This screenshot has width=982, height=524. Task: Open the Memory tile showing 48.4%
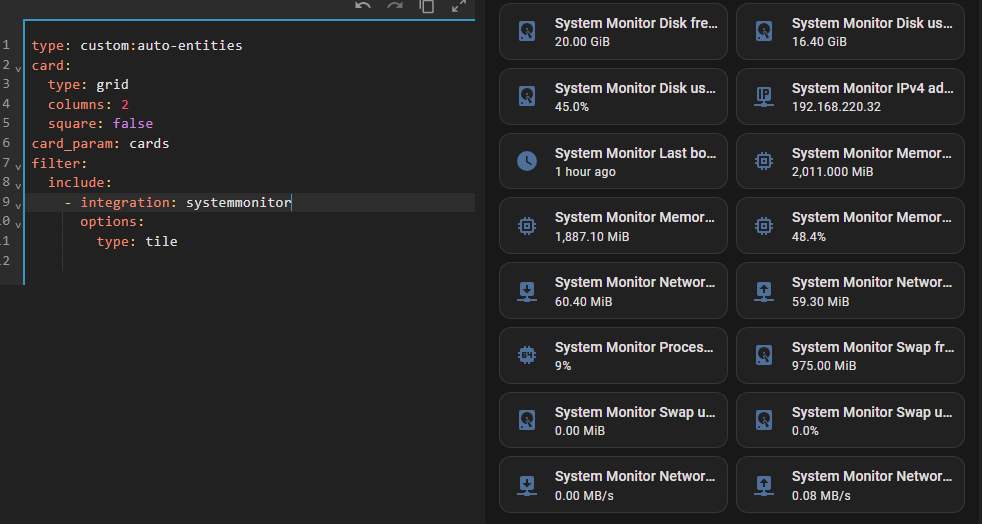(x=850, y=226)
